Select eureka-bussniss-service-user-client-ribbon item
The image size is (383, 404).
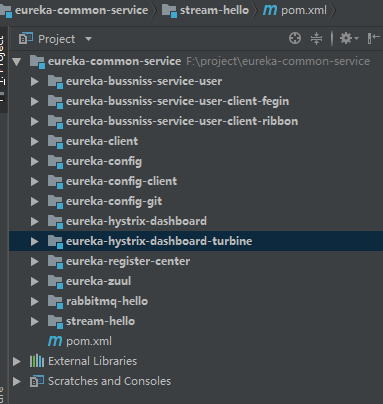coord(182,121)
